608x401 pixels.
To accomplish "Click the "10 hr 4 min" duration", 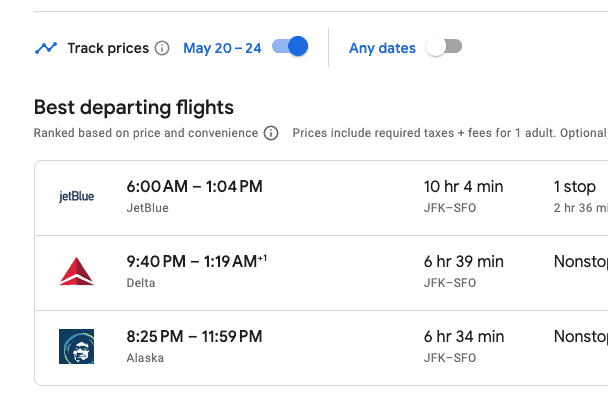I will [464, 186].
